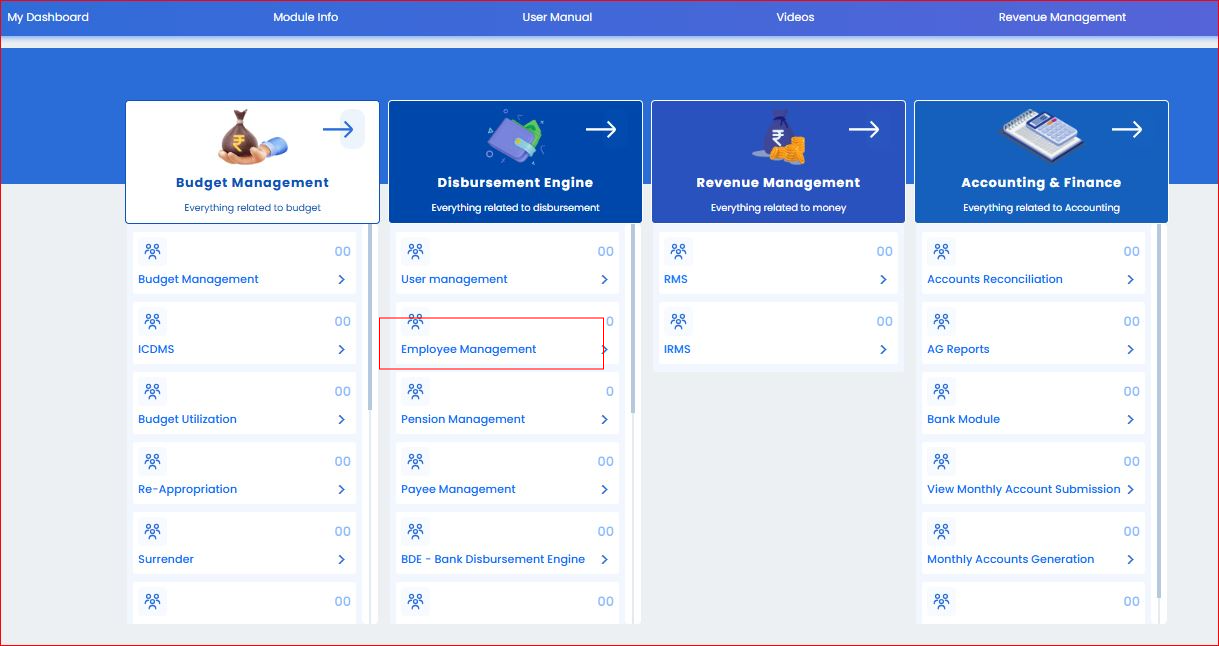Viewport: 1219px width, 646px height.
Task: Click the arrow on the Budget Management card
Action: pyautogui.click(x=338, y=129)
